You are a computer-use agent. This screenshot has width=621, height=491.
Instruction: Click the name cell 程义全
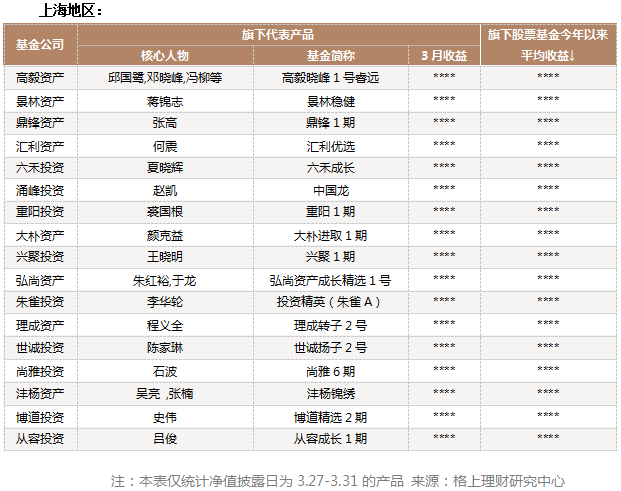(165, 326)
